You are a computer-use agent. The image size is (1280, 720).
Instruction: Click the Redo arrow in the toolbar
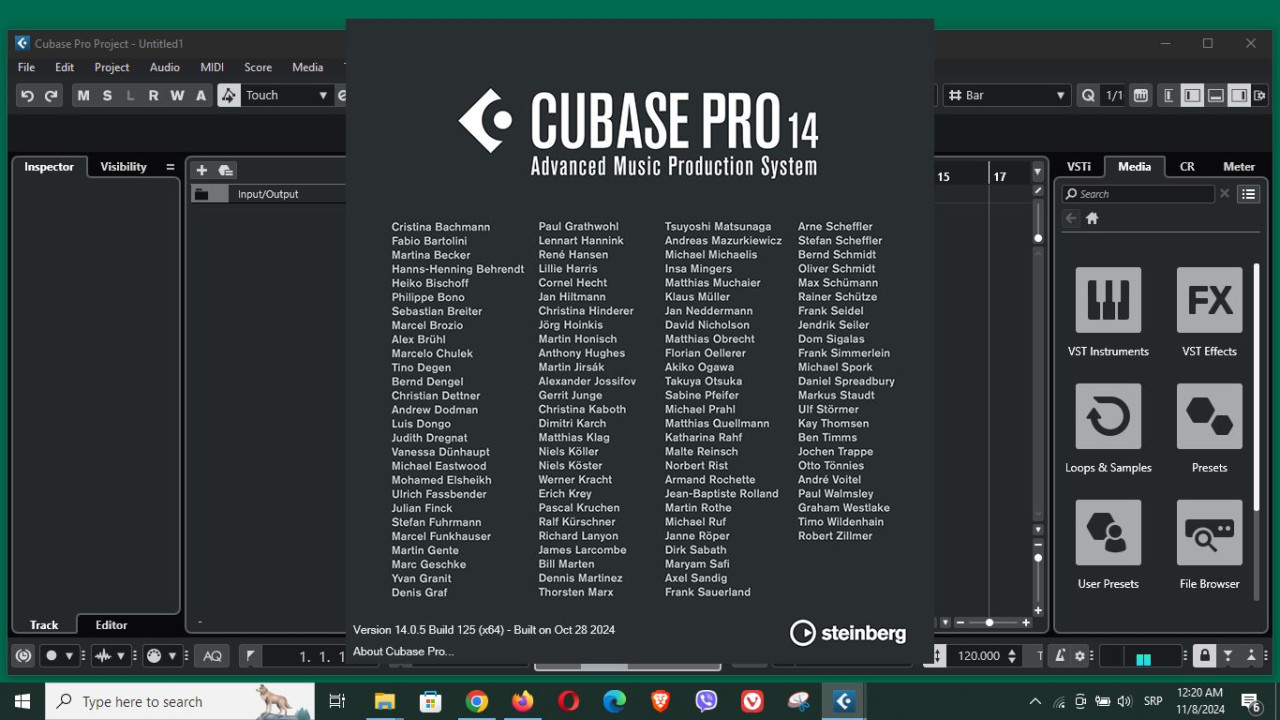[51, 95]
